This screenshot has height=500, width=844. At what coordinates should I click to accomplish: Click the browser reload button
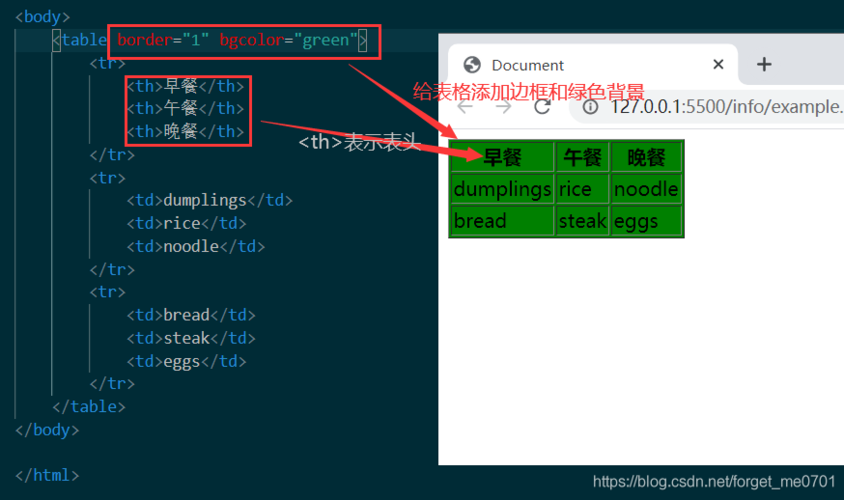[x=543, y=106]
